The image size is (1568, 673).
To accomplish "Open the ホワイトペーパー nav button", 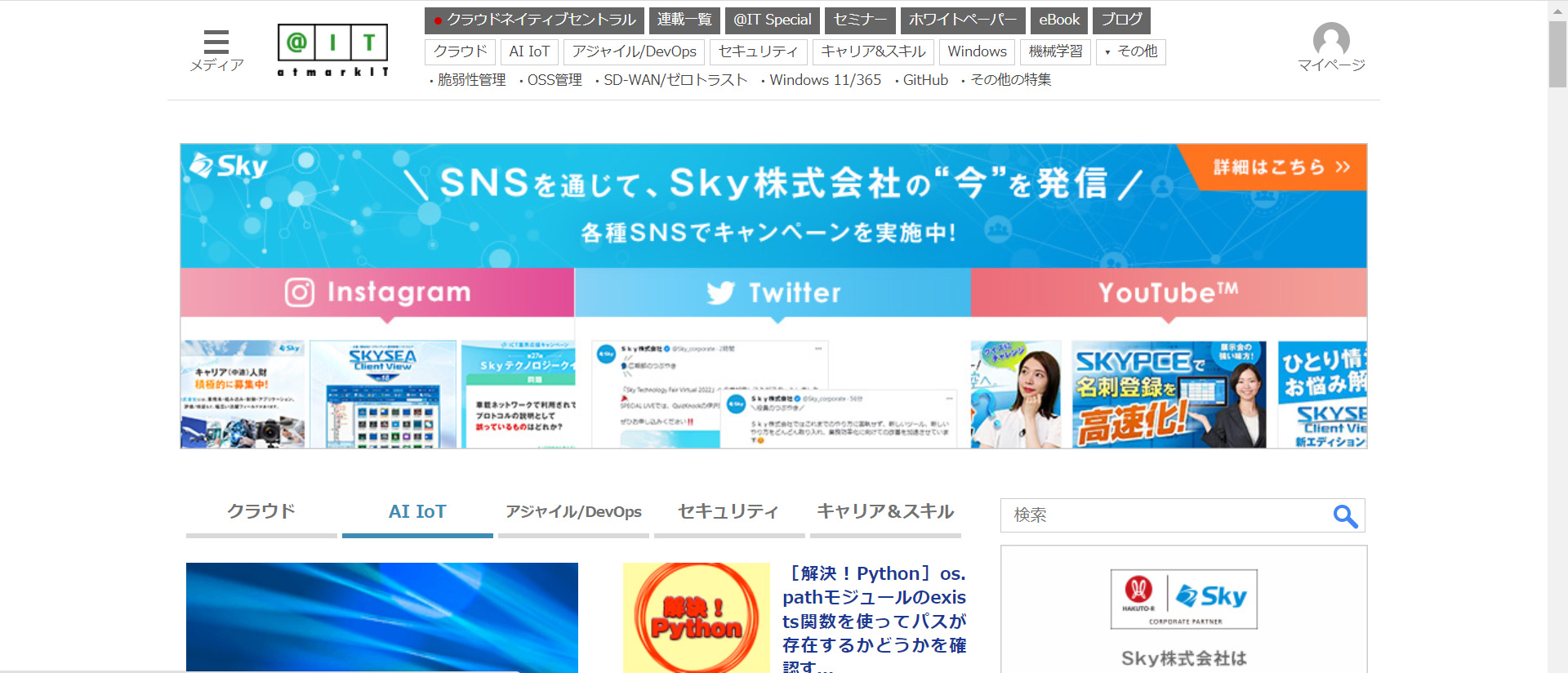I will [x=962, y=20].
